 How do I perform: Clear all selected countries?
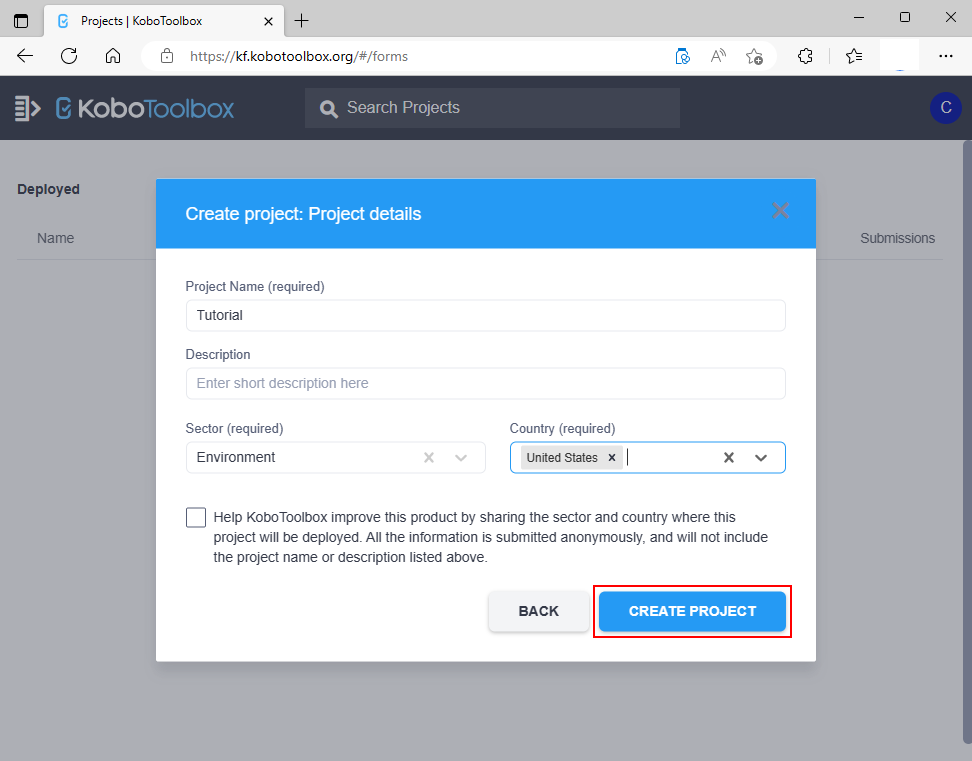click(729, 458)
